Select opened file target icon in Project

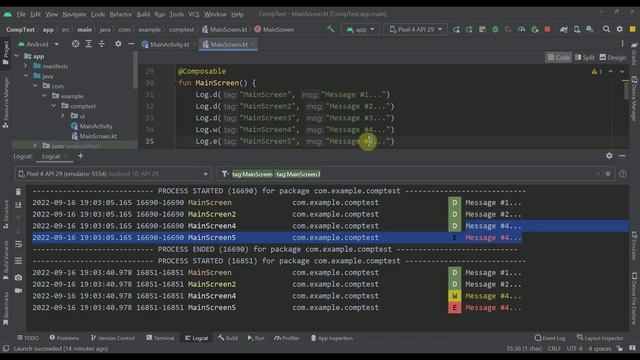click(76, 44)
